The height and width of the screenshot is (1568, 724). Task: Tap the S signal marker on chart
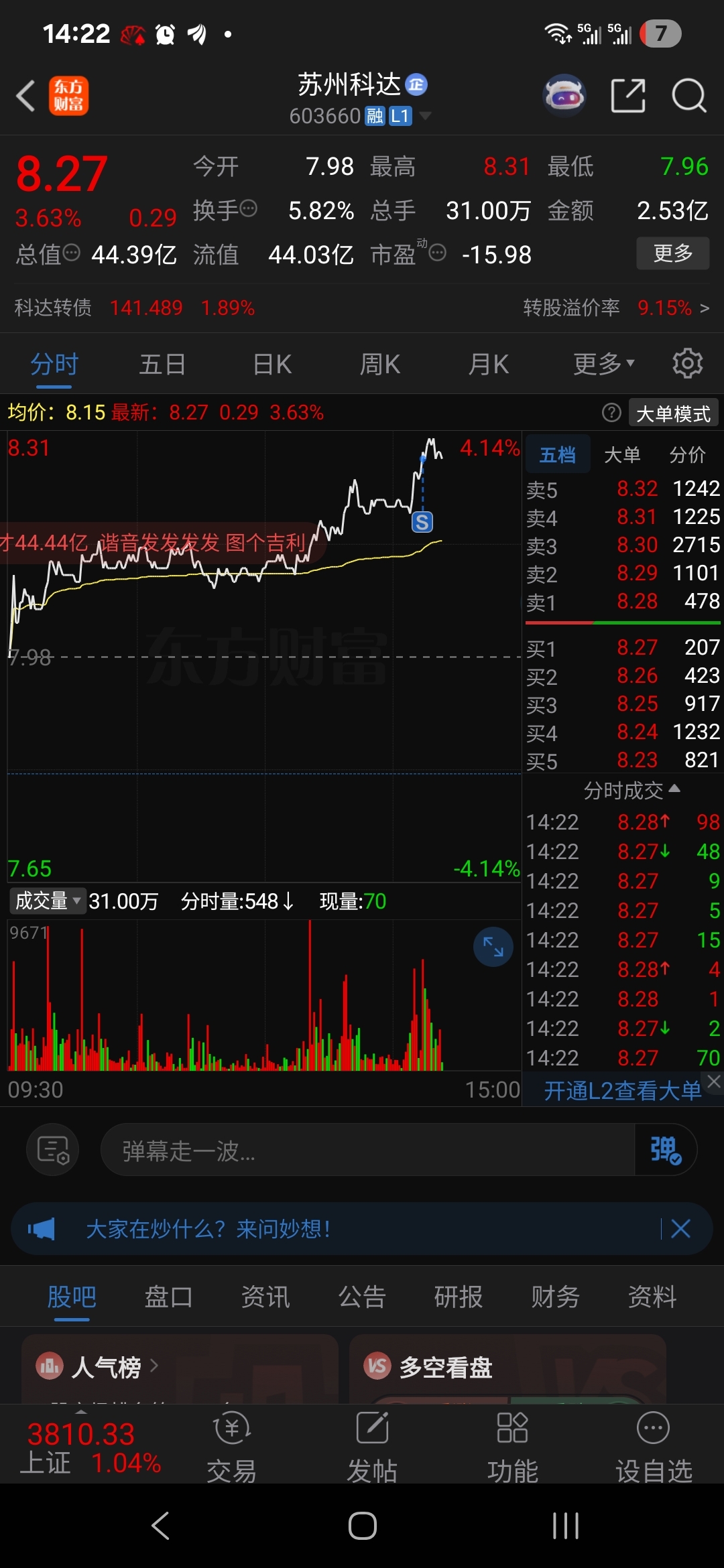coord(422,522)
